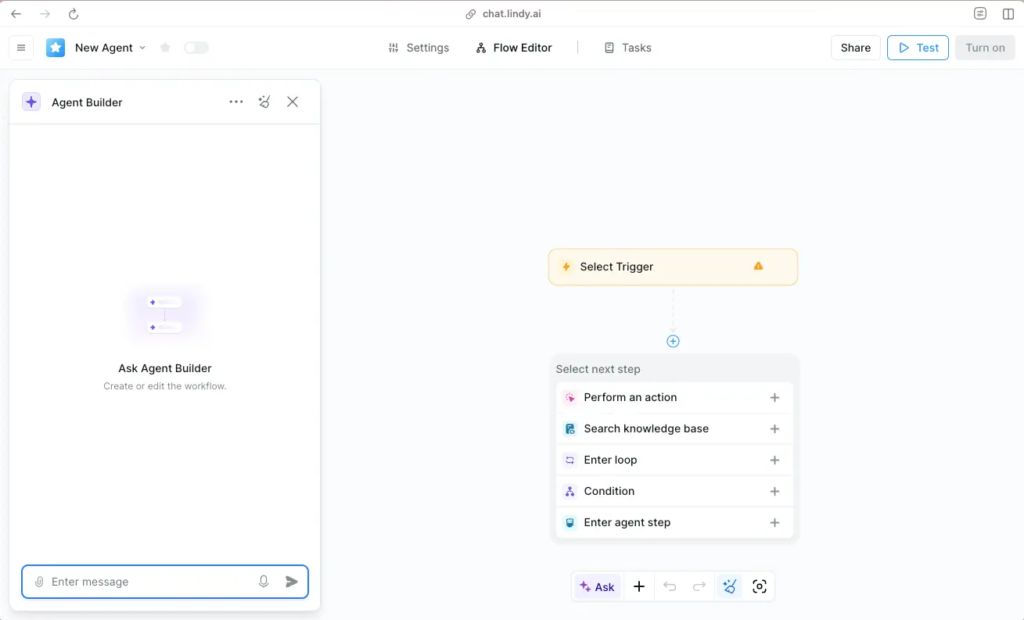Open the three-dot menu in Agent Builder
Screen dimensions: 1024x620
(x=236, y=101)
